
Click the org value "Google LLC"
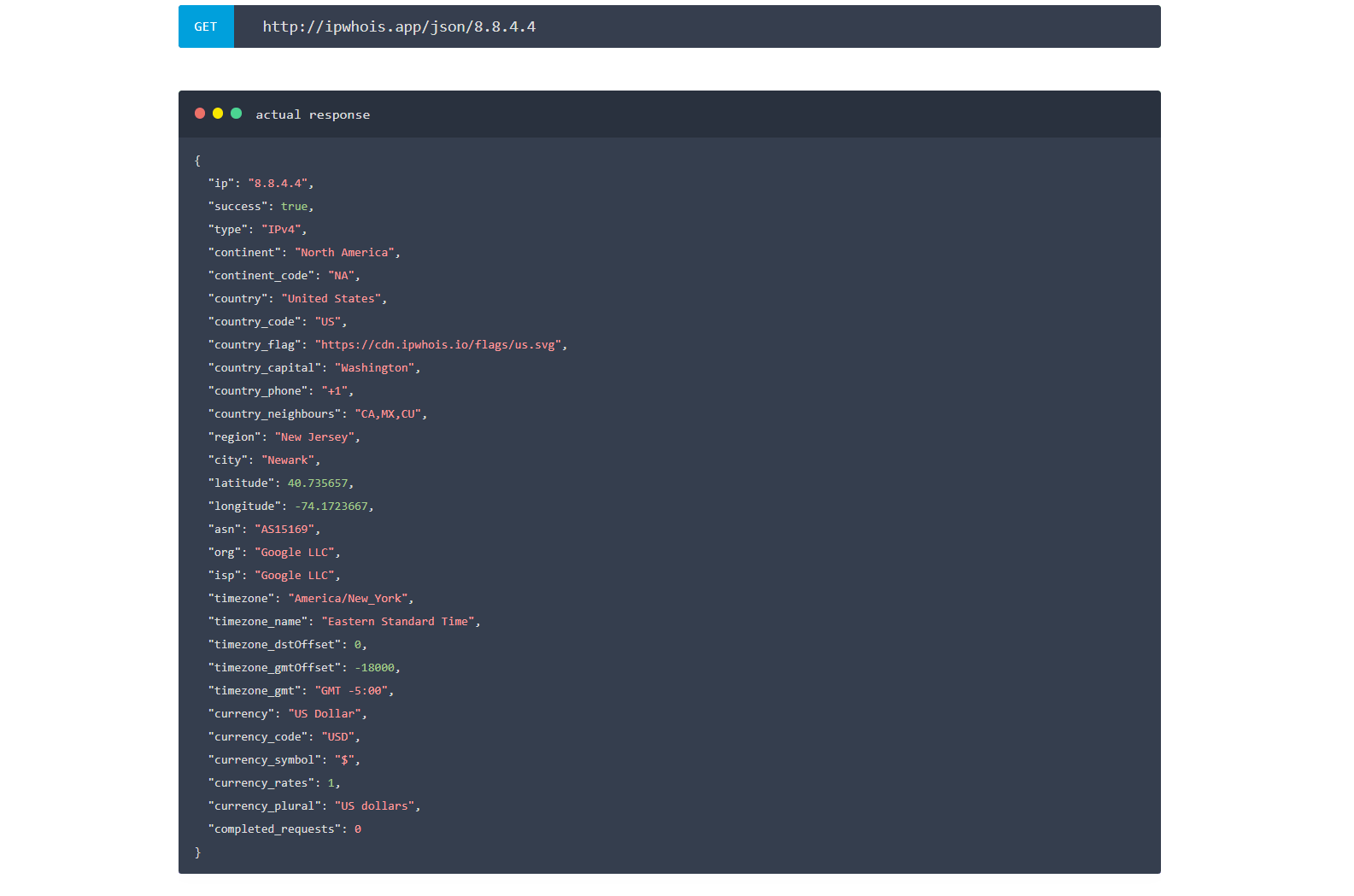[295, 553]
